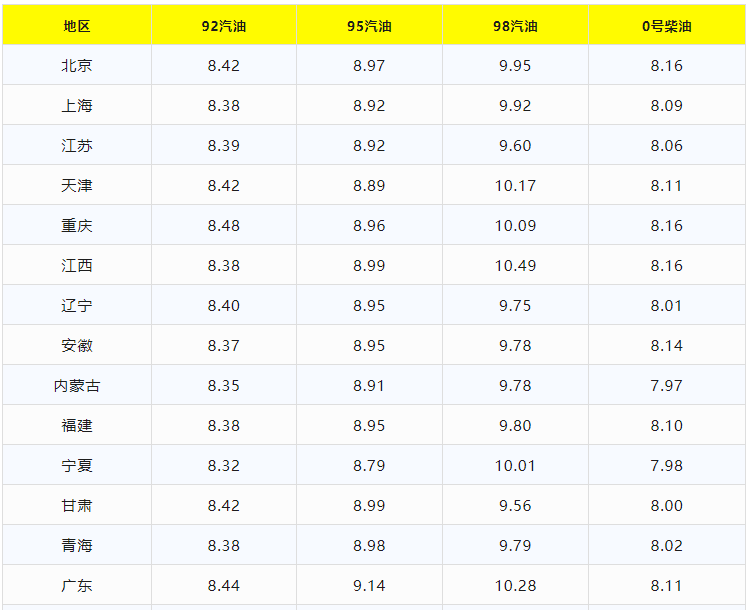Screen dimensions: 749x610
Task: Click 江西 98汽油 price 10.49
Action: (x=515, y=266)
